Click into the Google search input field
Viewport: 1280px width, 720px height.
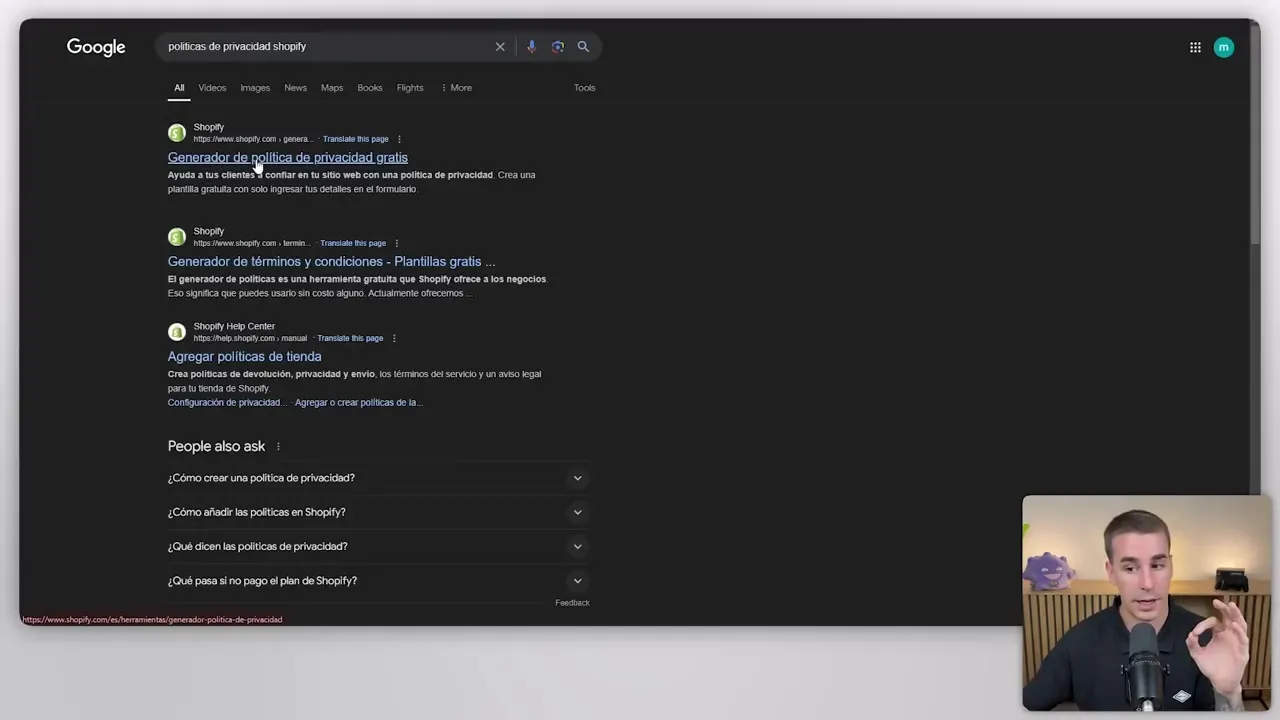(330, 47)
